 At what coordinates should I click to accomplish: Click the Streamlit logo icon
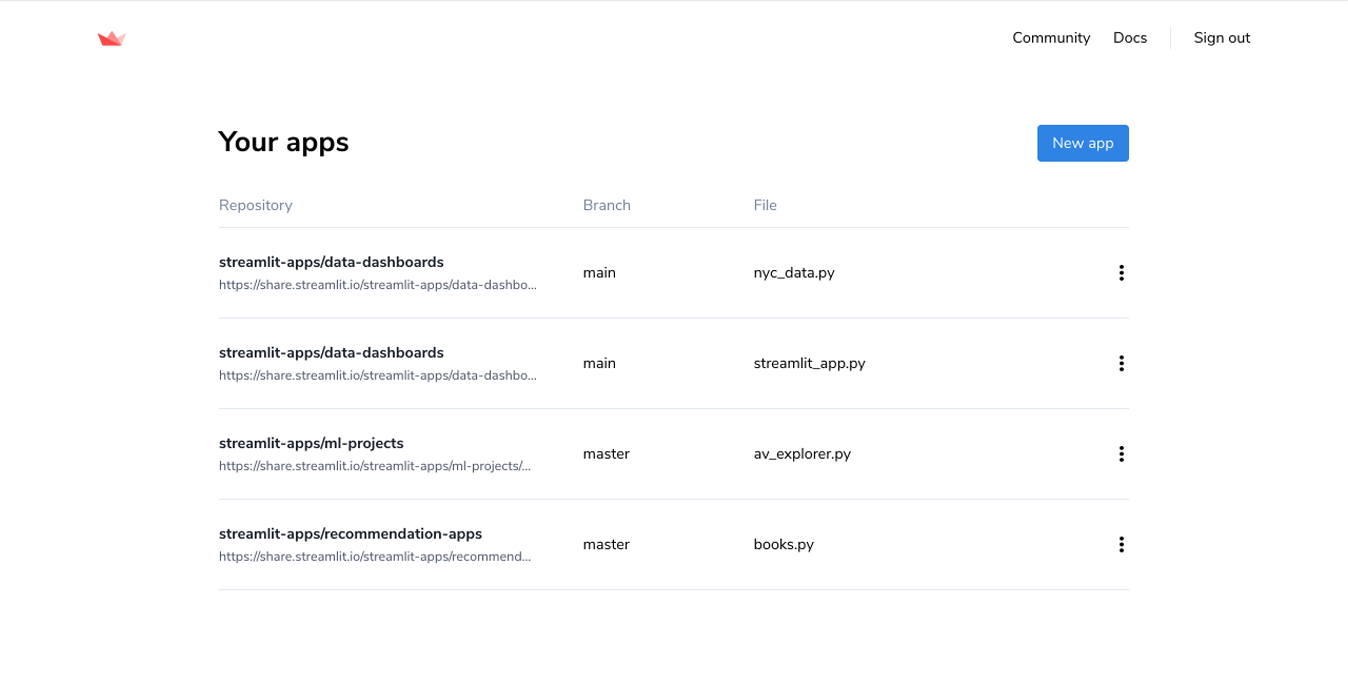[111, 38]
